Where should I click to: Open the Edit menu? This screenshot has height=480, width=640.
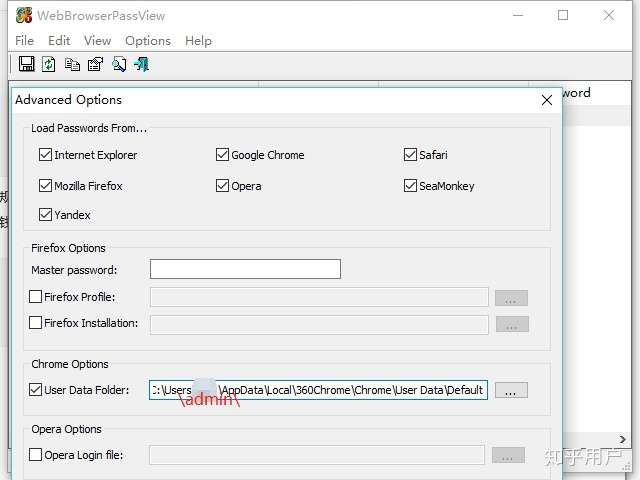click(59, 41)
